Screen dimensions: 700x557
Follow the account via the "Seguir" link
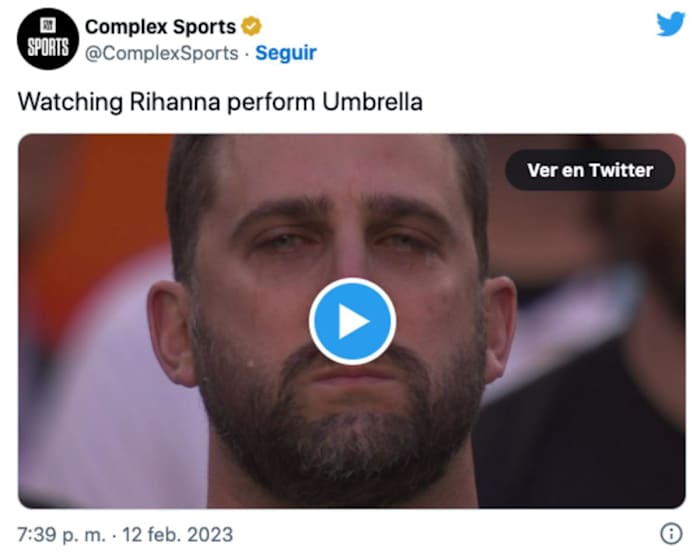click(x=286, y=52)
